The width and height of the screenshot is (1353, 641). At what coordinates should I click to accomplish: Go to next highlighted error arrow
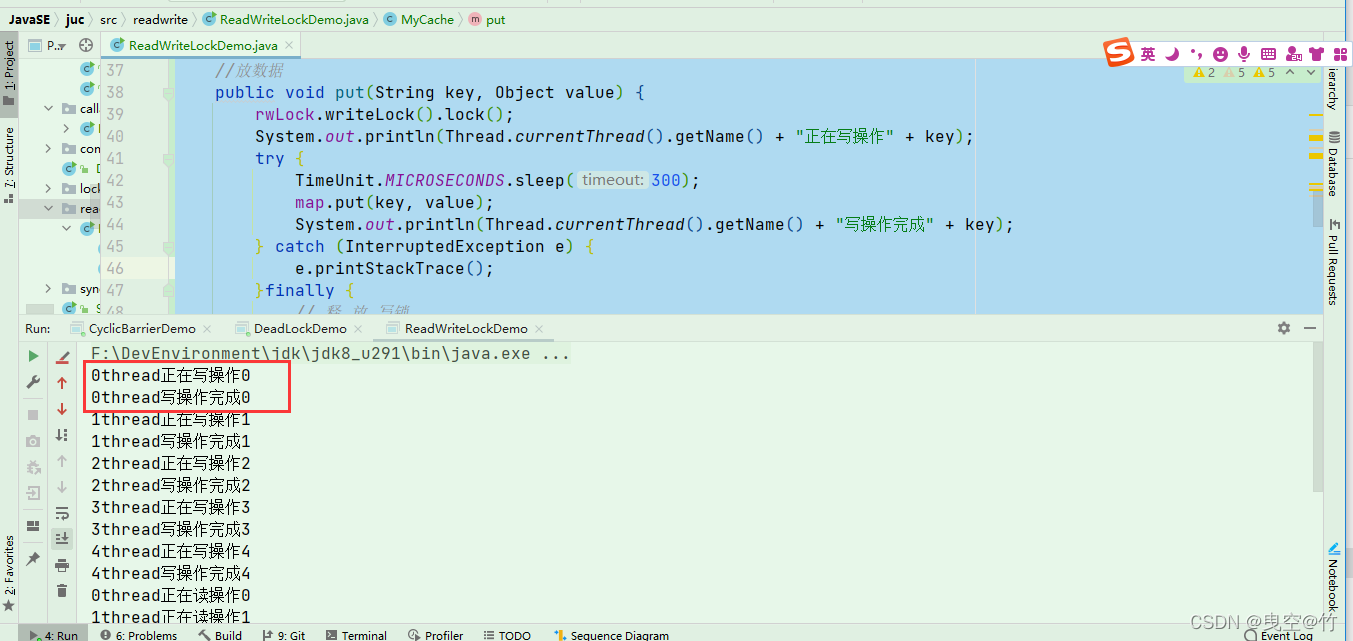[x=1309, y=72]
